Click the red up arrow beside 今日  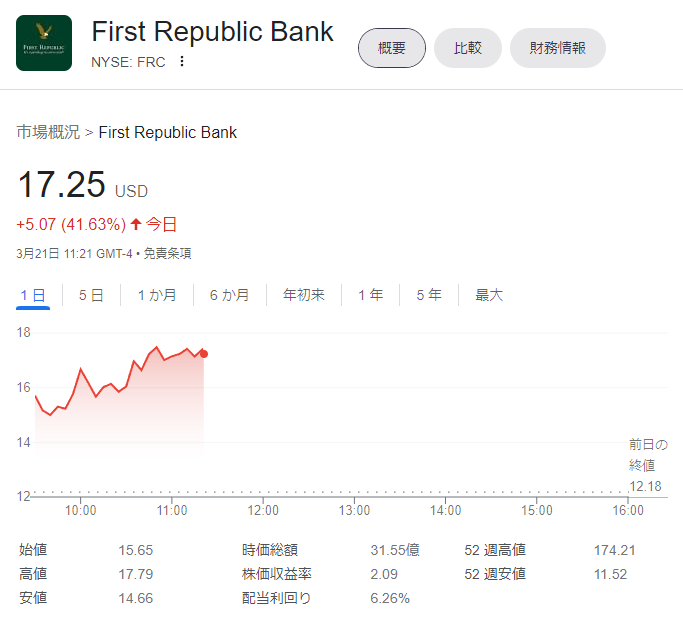[136, 224]
